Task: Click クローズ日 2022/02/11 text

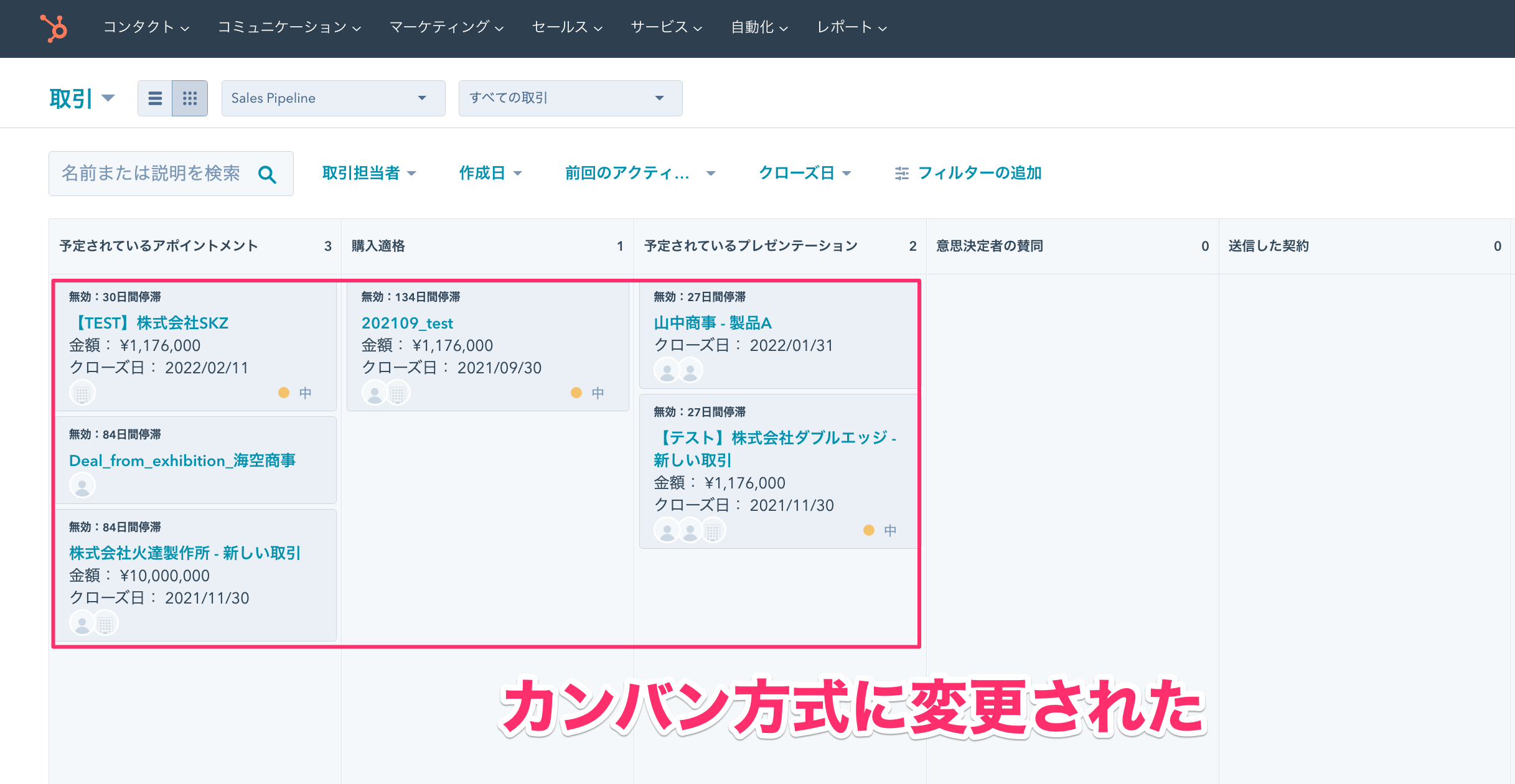Action: pos(159,368)
